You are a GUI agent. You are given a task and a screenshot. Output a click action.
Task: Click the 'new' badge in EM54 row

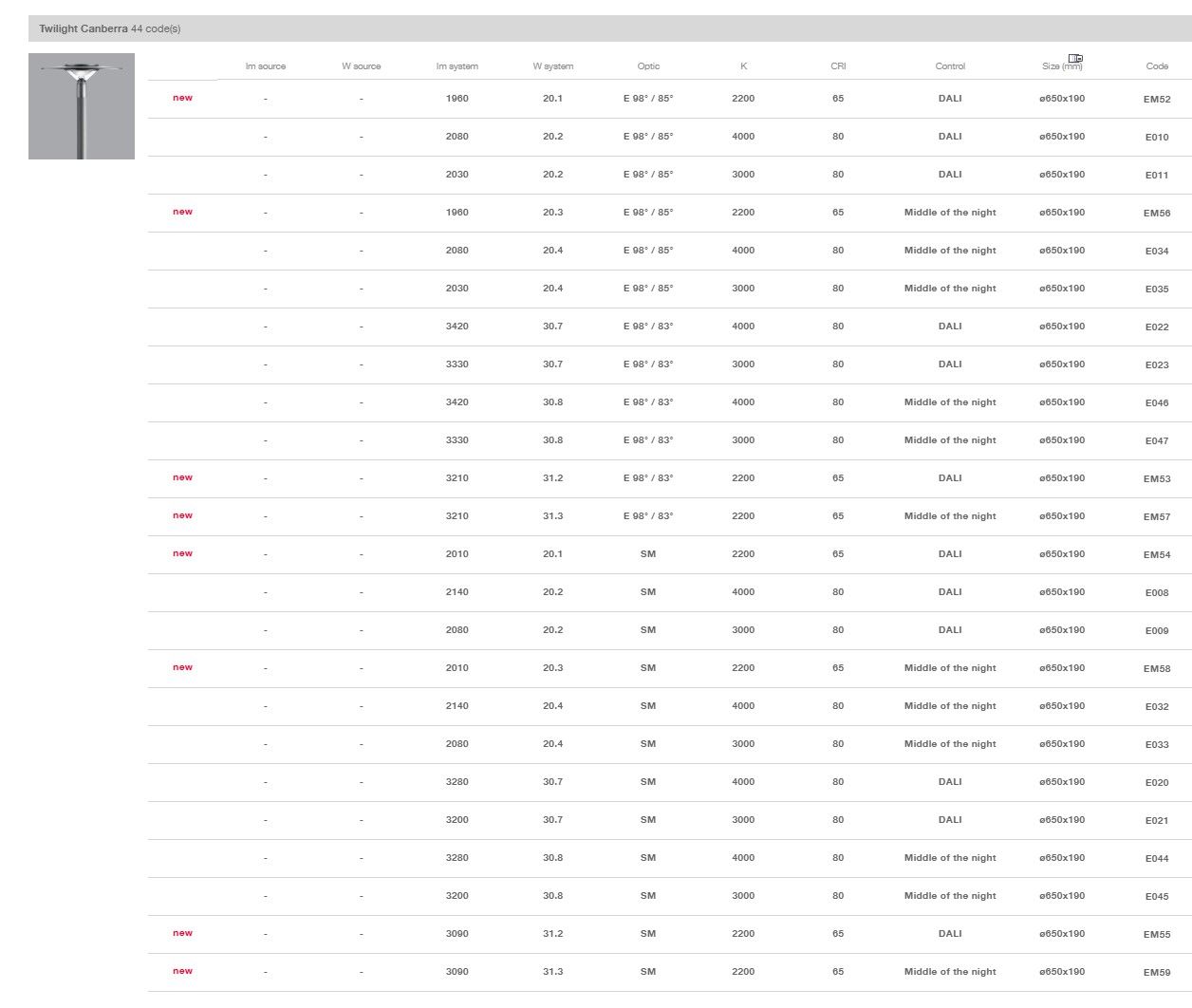pos(182,553)
